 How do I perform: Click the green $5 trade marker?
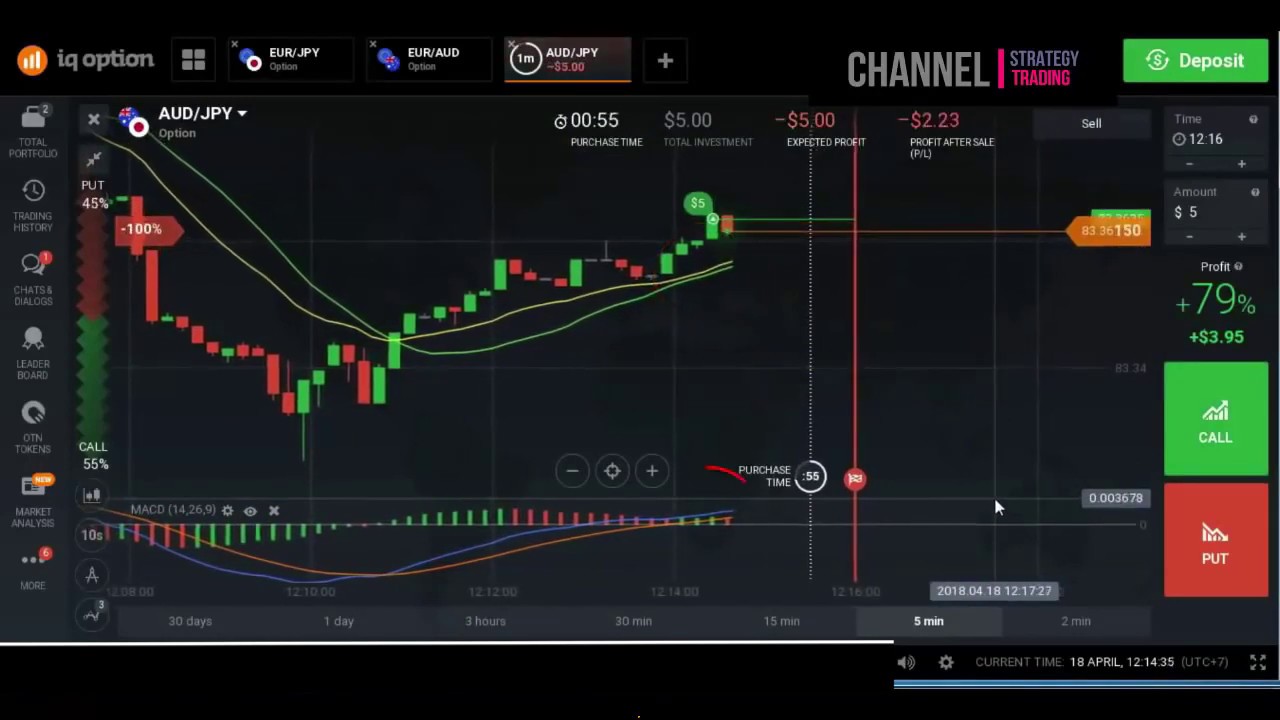[x=698, y=203]
